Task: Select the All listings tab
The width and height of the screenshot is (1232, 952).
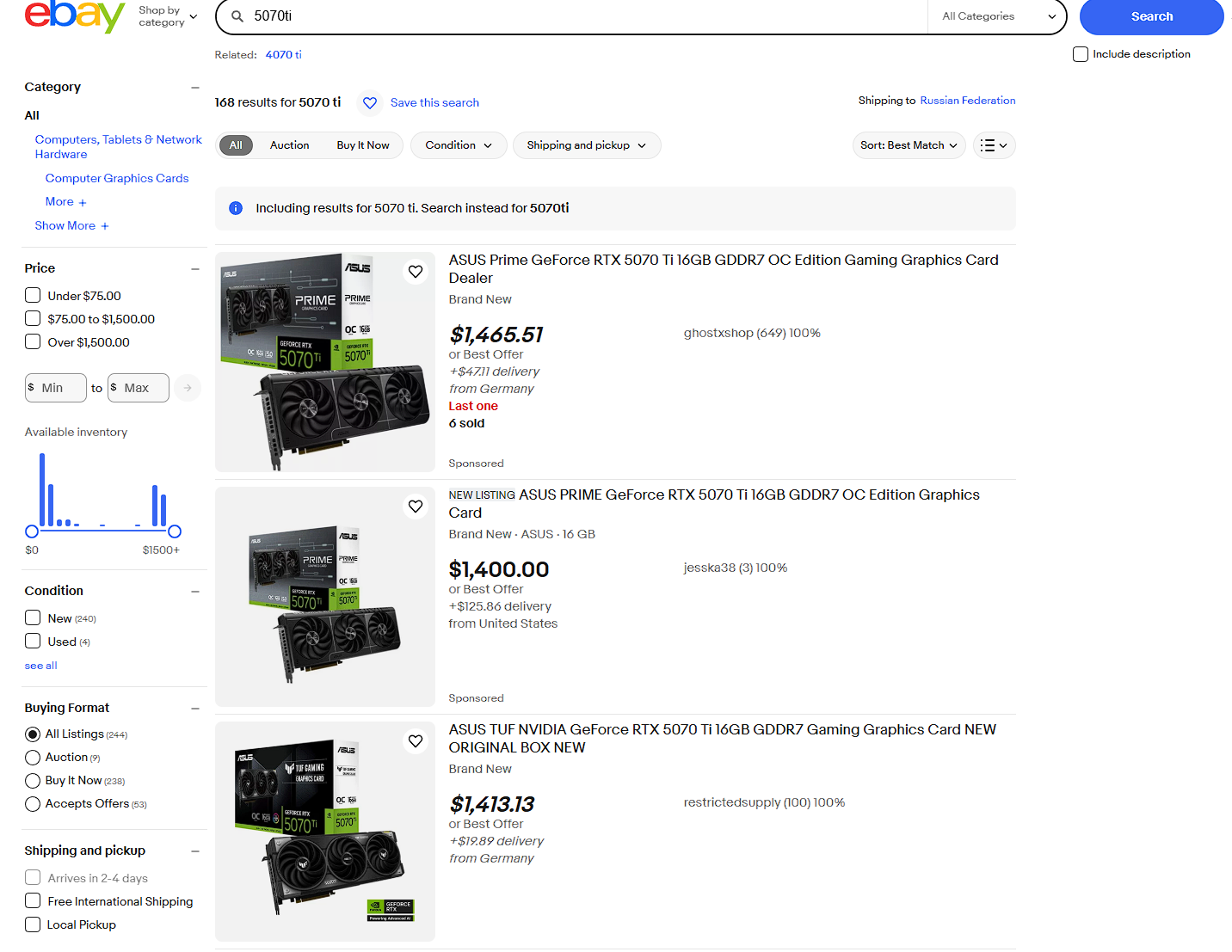Action: (236, 145)
